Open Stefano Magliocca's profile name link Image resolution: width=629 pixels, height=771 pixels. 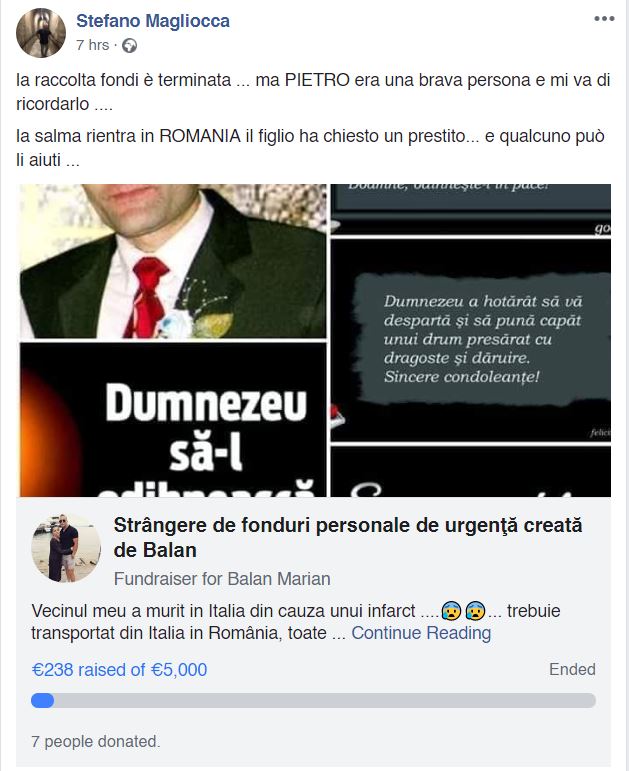(x=153, y=21)
